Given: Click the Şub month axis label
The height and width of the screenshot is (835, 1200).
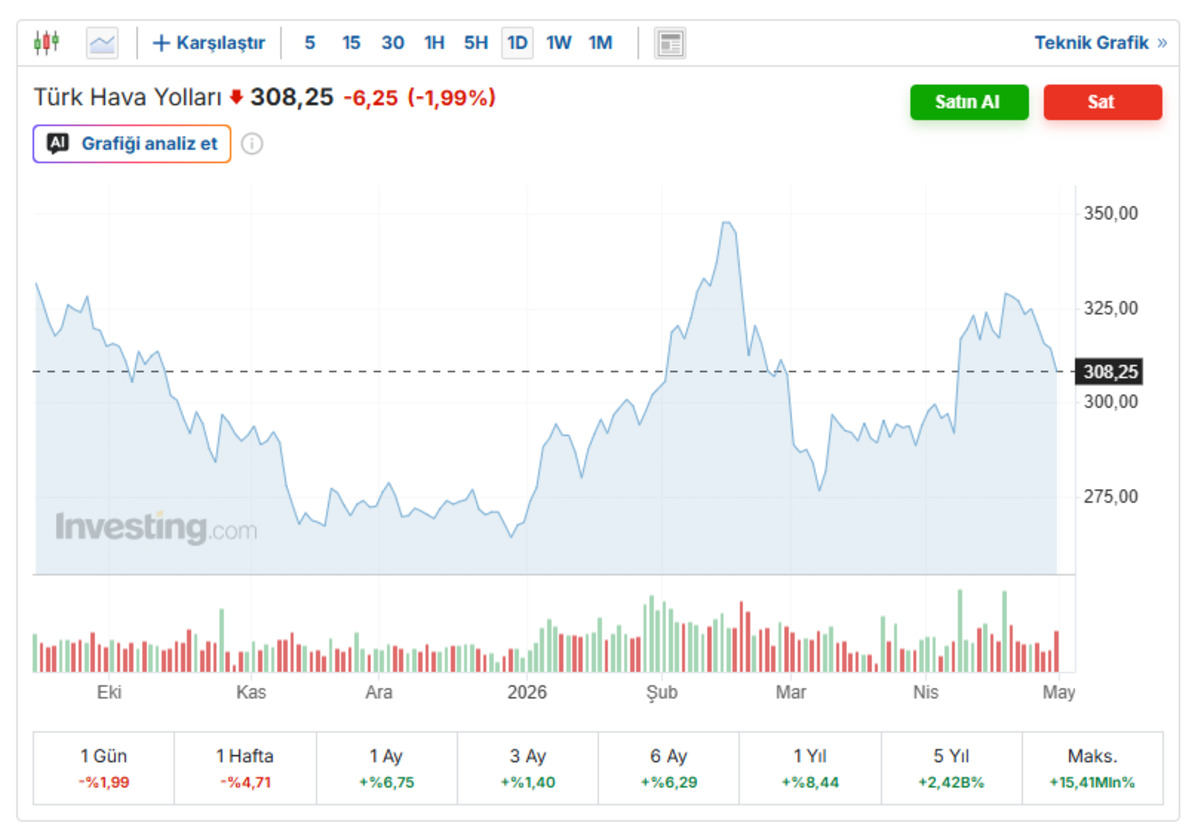Looking at the screenshot, I should tap(662, 692).
